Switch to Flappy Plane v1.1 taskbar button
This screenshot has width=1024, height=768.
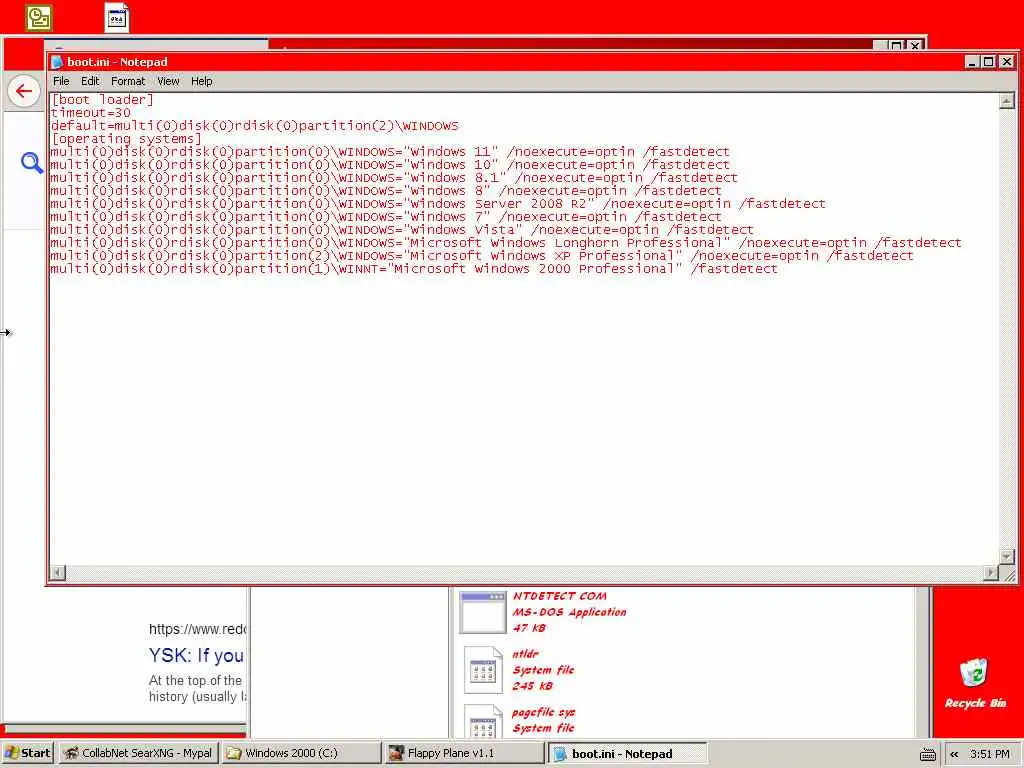coord(463,753)
